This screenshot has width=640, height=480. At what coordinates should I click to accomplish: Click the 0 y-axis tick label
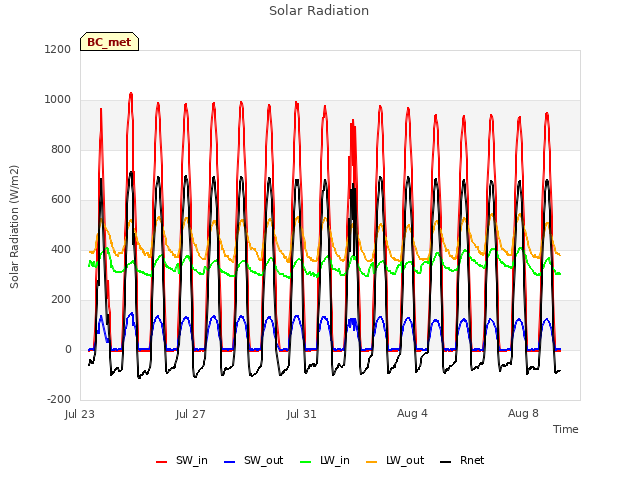point(69,350)
